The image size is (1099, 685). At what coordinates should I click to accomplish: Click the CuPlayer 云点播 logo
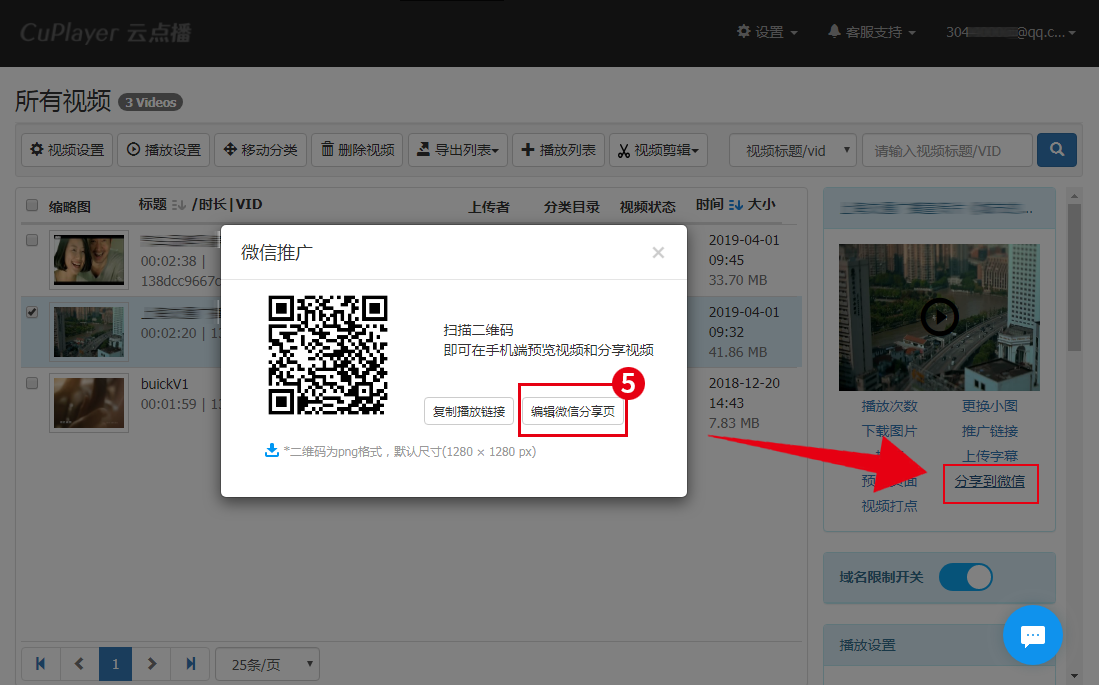coord(105,32)
